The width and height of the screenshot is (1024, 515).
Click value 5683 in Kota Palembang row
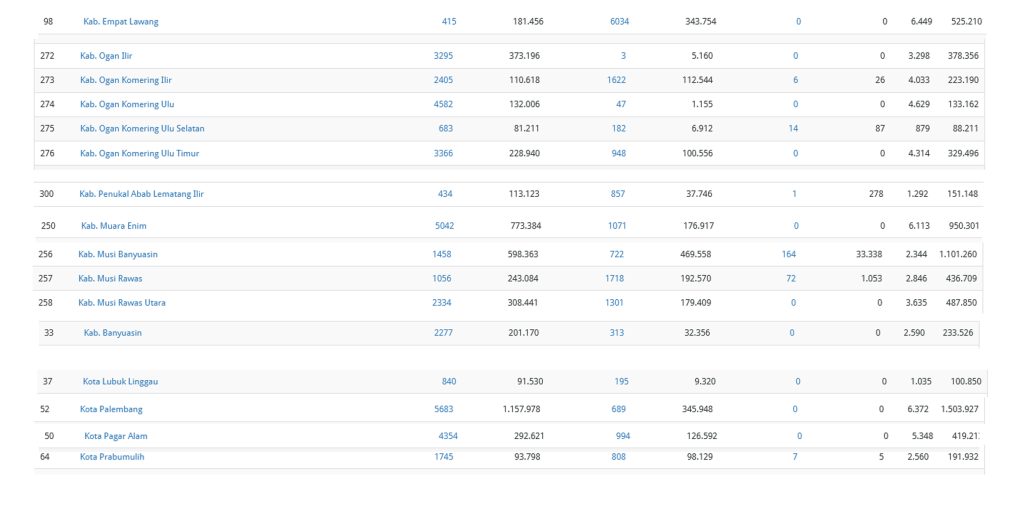pos(443,409)
